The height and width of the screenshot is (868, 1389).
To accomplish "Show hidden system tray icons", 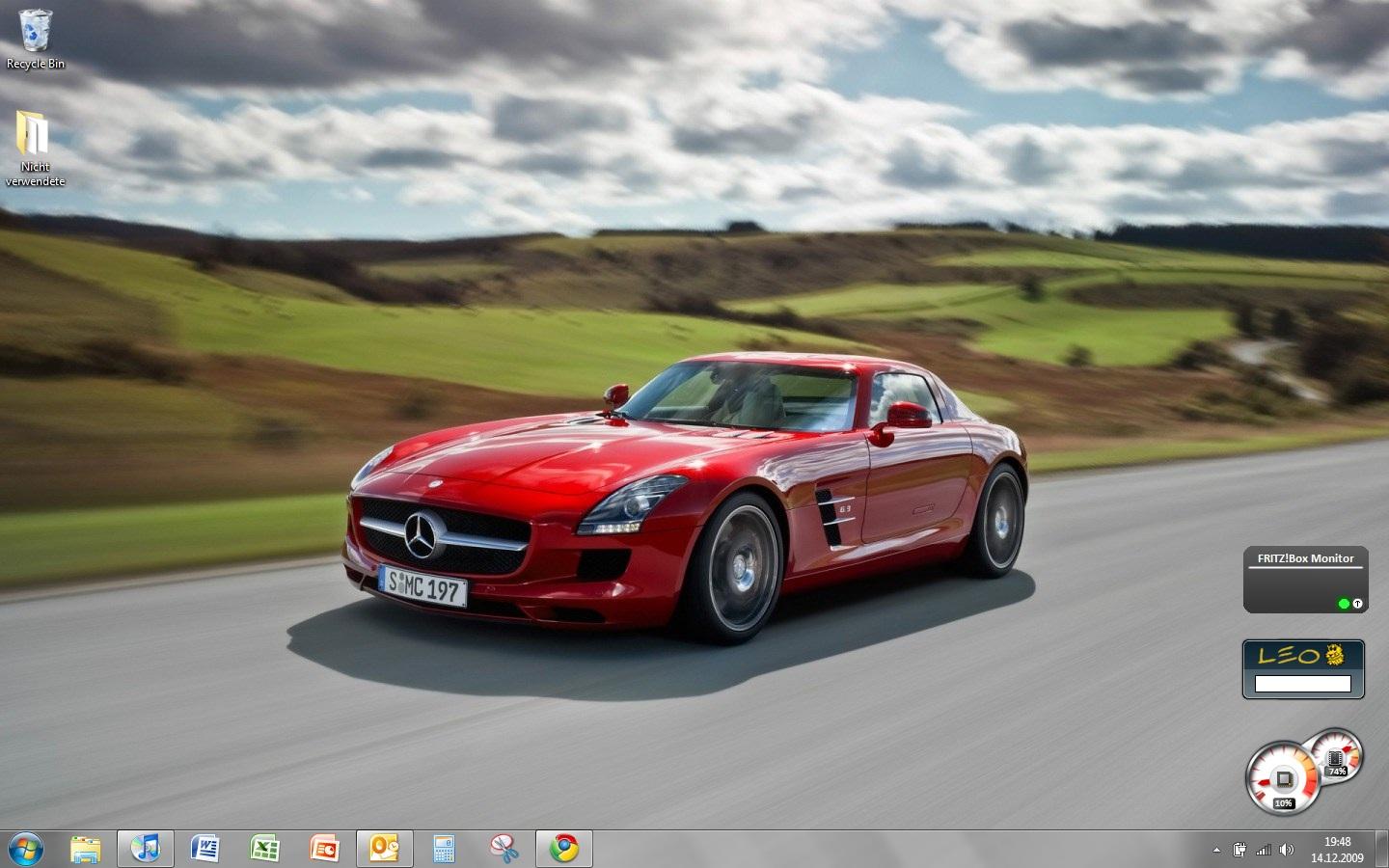I will tap(1216, 850).
